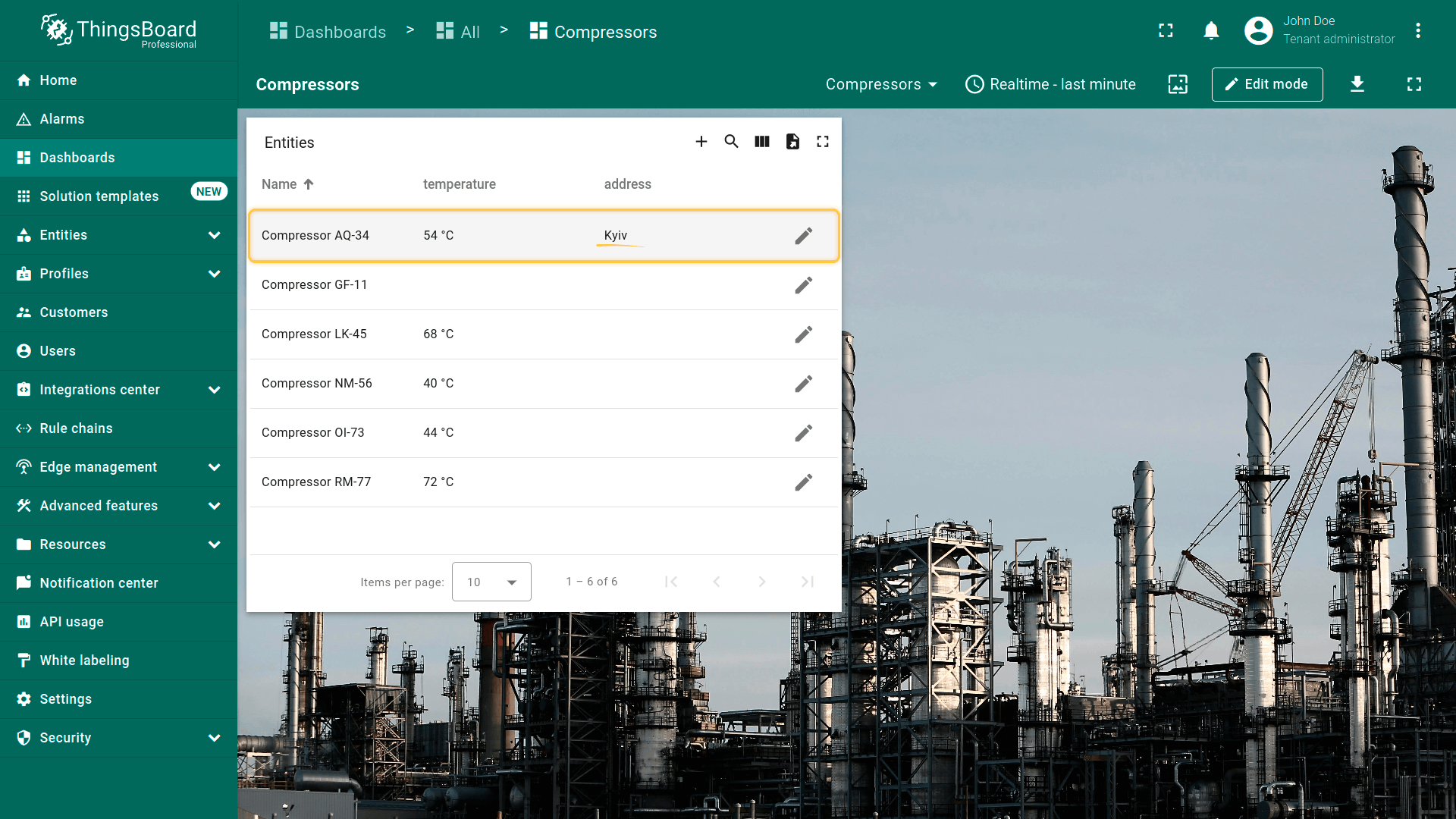Click the add entity plus icon
This screenshot has height=819, width=1456.
tap(701, 142)
